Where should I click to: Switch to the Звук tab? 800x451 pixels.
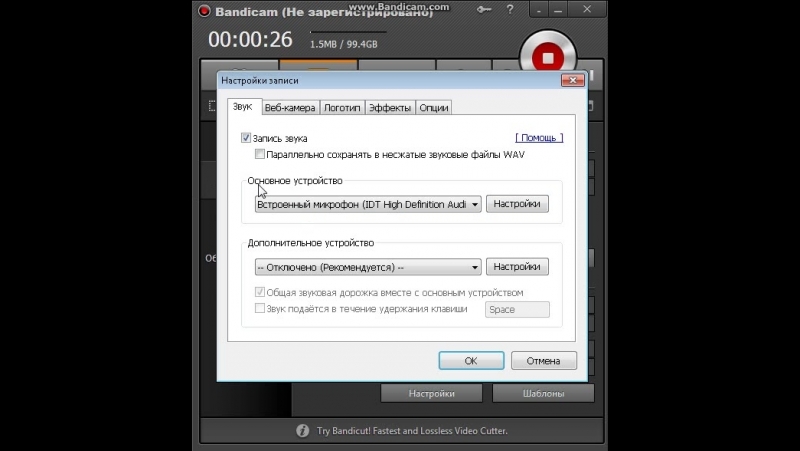(x=242, y=107)
